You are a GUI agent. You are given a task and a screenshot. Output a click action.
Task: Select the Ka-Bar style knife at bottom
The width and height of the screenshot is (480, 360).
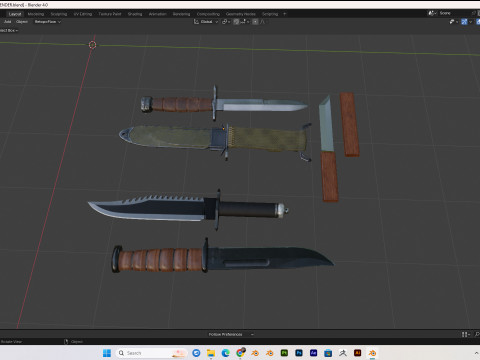click(223, 259)
